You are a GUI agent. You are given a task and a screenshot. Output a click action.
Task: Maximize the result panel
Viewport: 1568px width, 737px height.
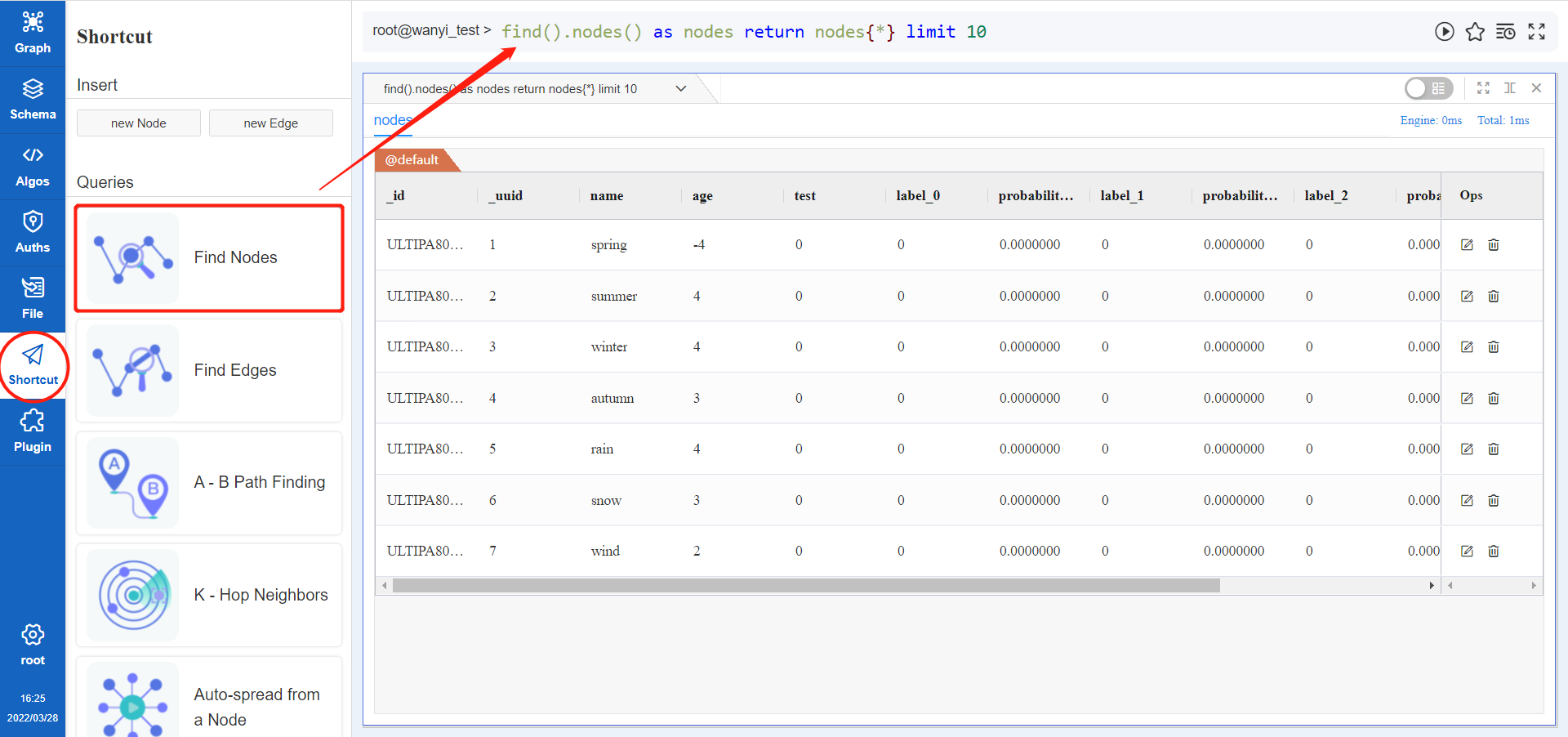point(1483,87)
